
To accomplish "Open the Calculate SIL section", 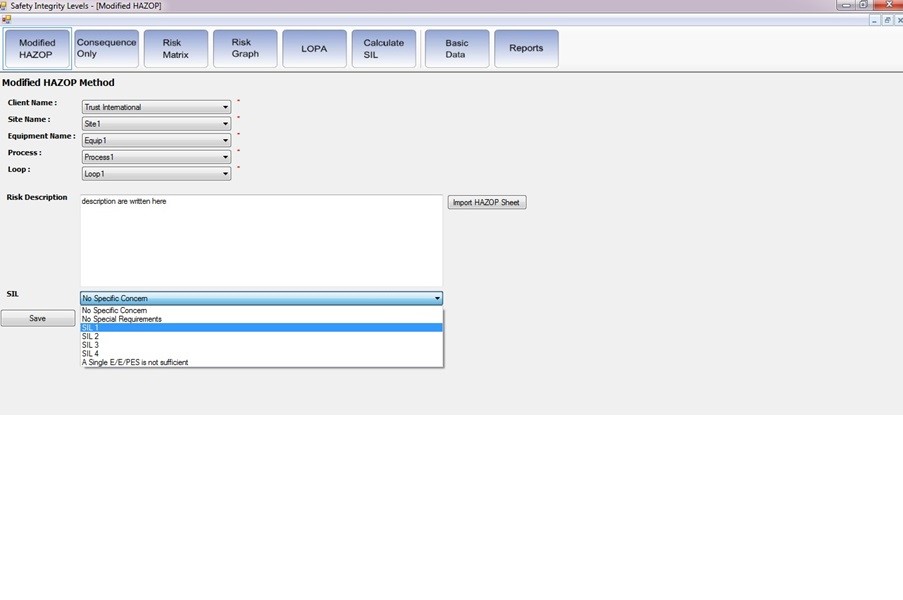I will 384,47.
